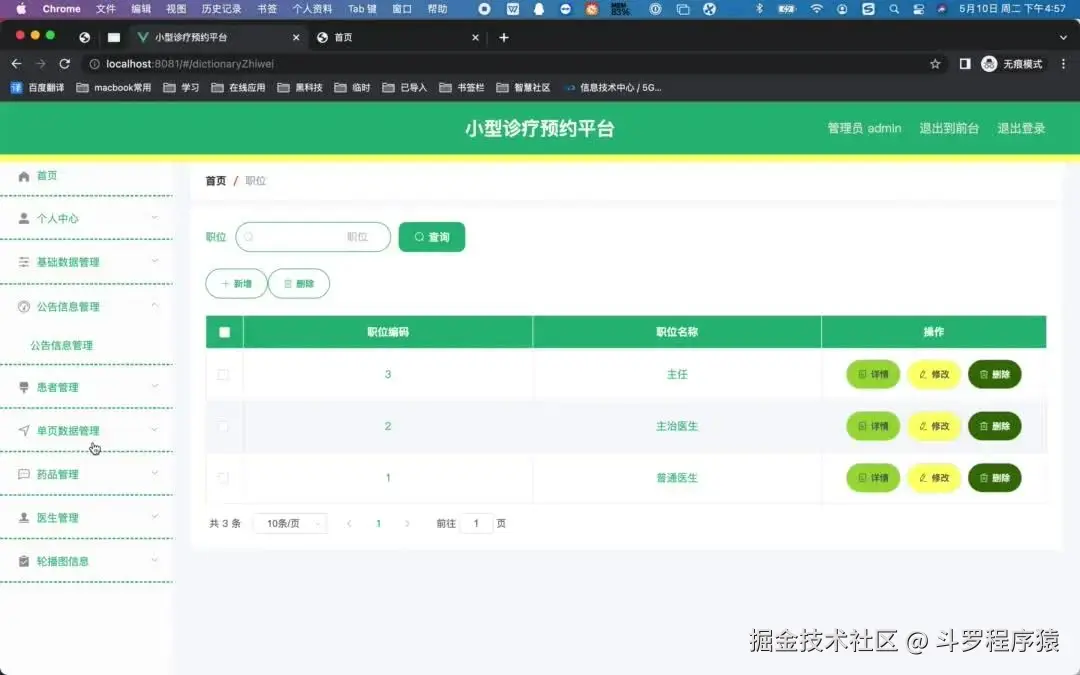Click the 首页 home icon in sidebar
The image size is (1080, 675).
pos(23,176)
